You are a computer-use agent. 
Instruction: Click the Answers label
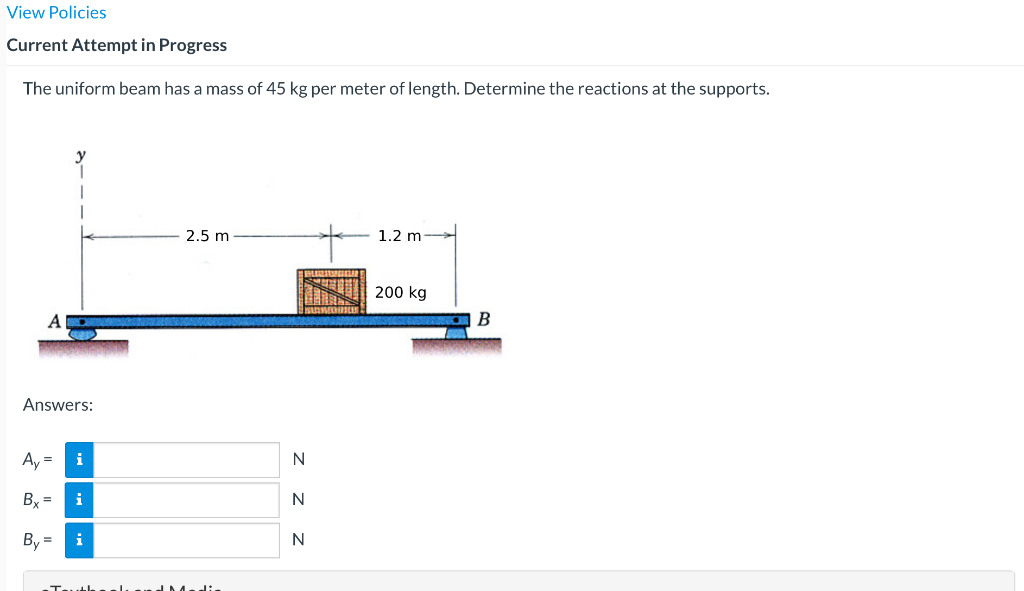pyautogui.click(x=57, y=404)
